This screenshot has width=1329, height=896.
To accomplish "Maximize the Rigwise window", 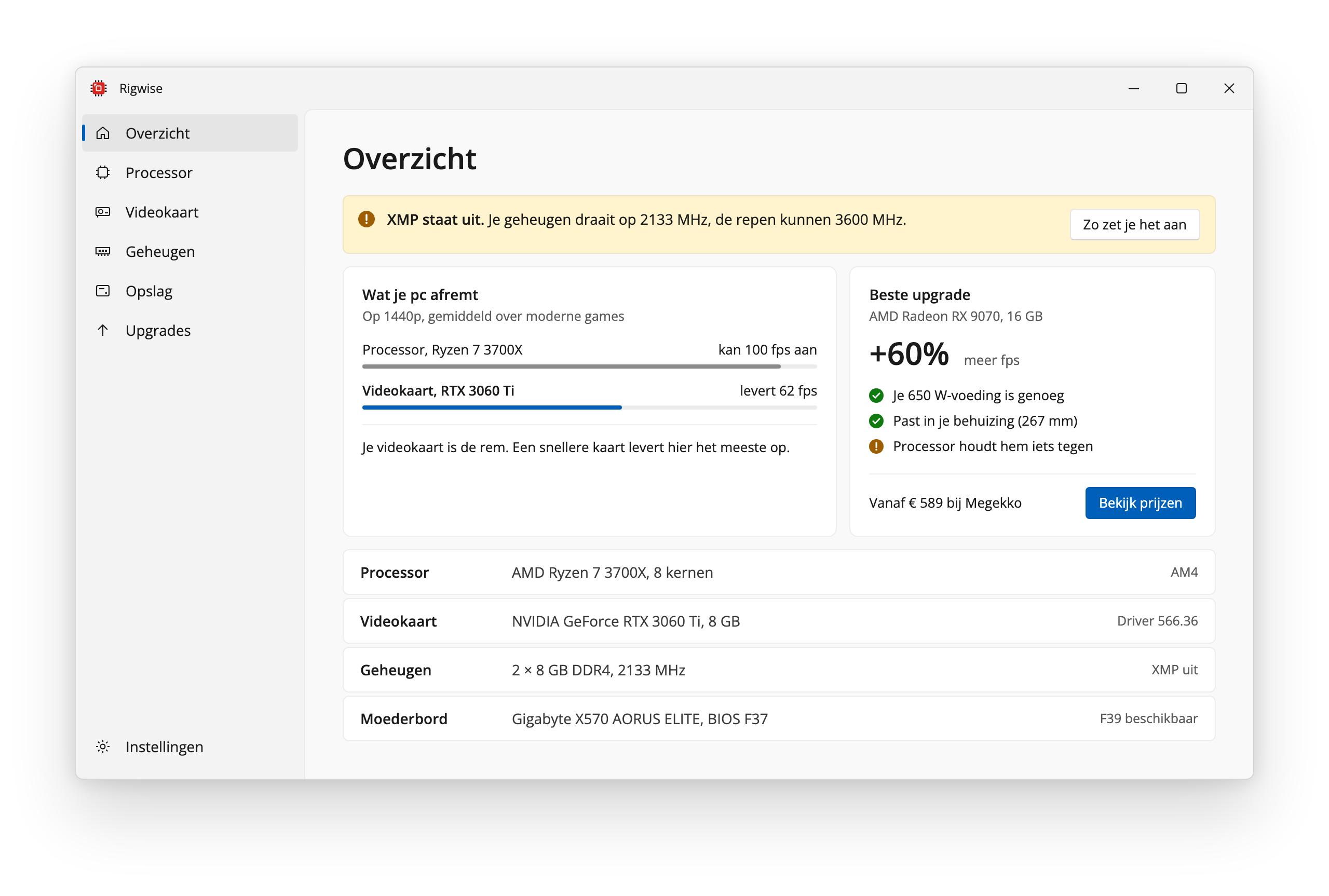I will 1182,88.
